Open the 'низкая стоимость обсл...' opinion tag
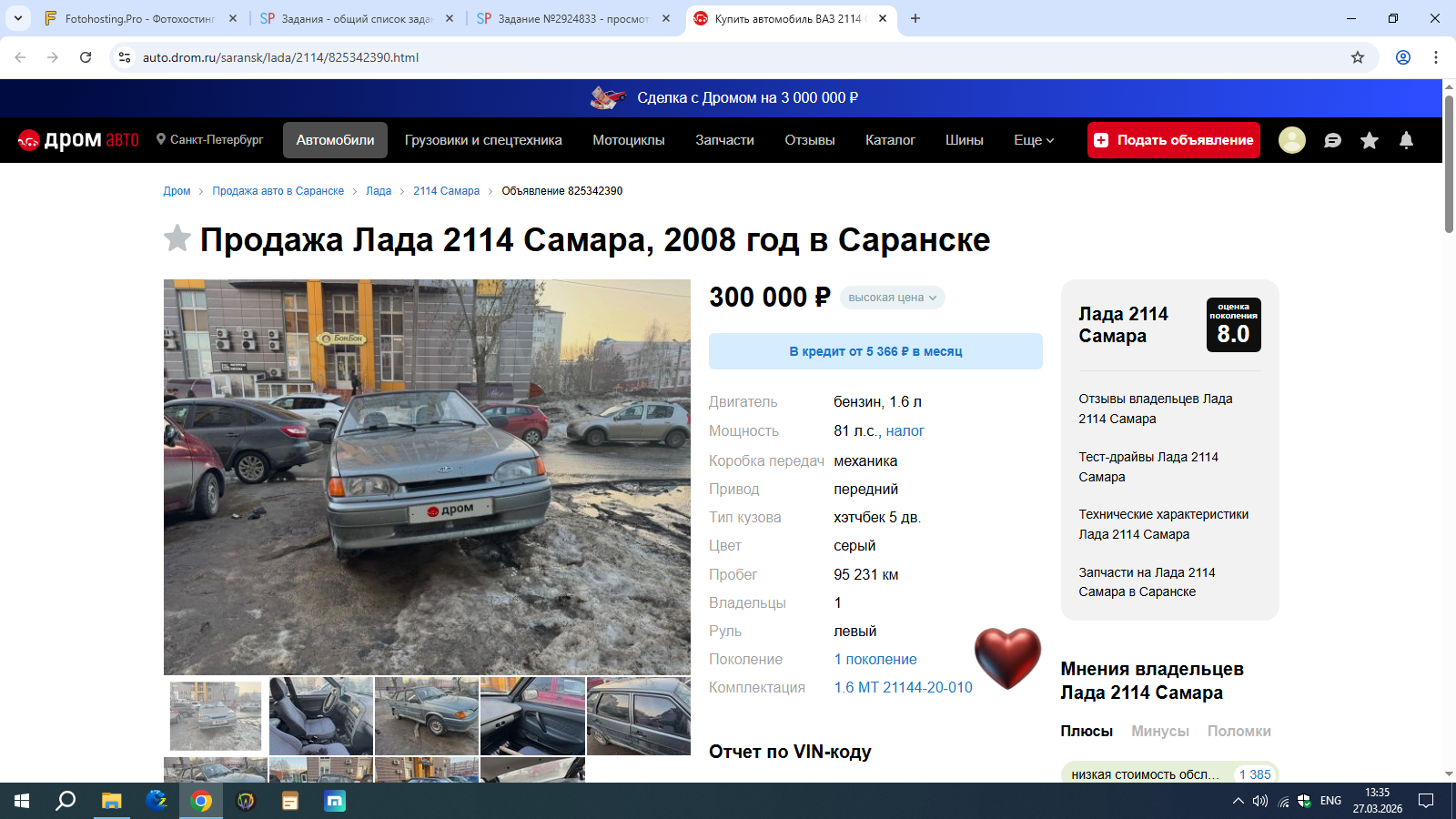This screenshot has width=1456, height=819. click(x=1169, y=773)
